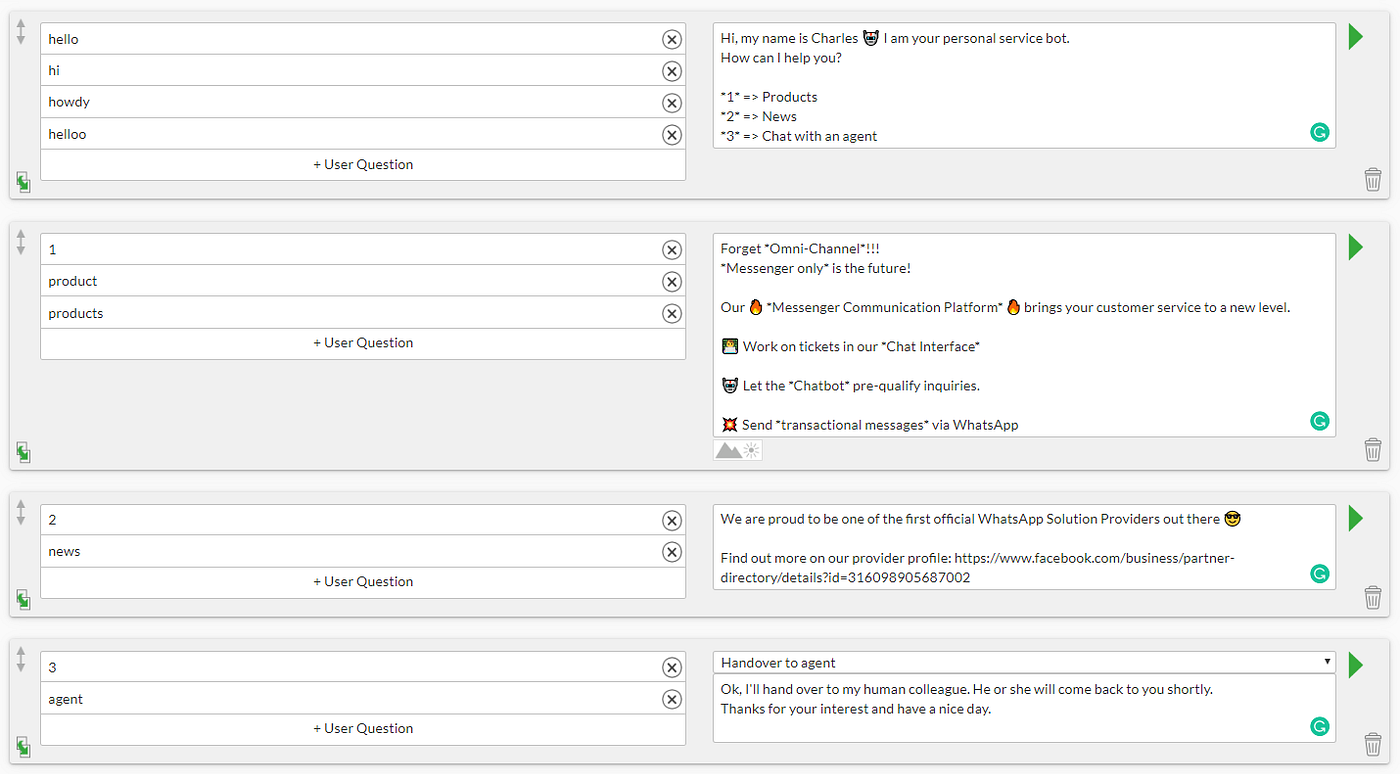Remove the "products" user question
1400x774 pixels.
(x=672, y=314)
